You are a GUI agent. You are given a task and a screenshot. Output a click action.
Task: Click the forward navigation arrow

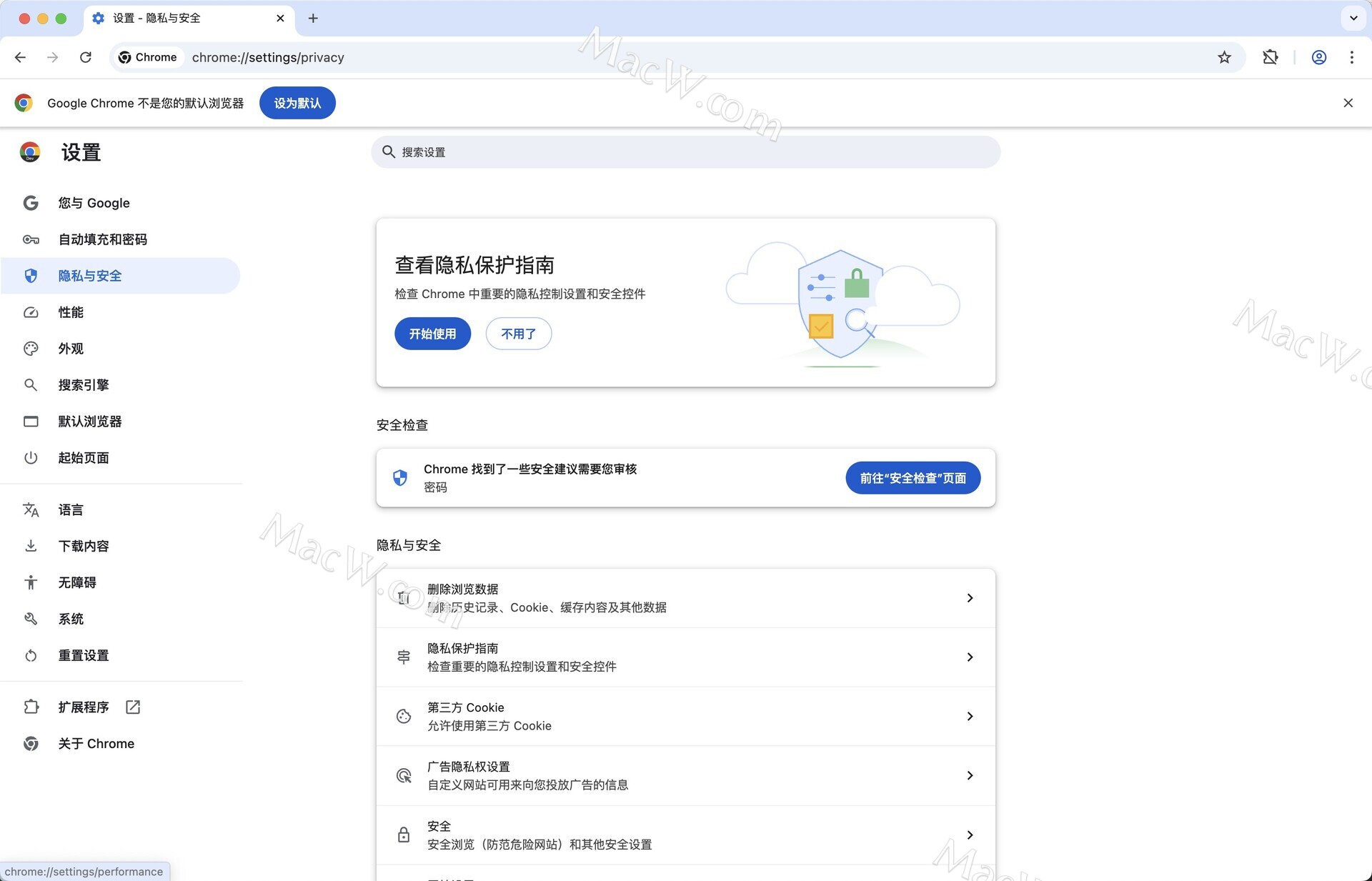coord(53,57)
